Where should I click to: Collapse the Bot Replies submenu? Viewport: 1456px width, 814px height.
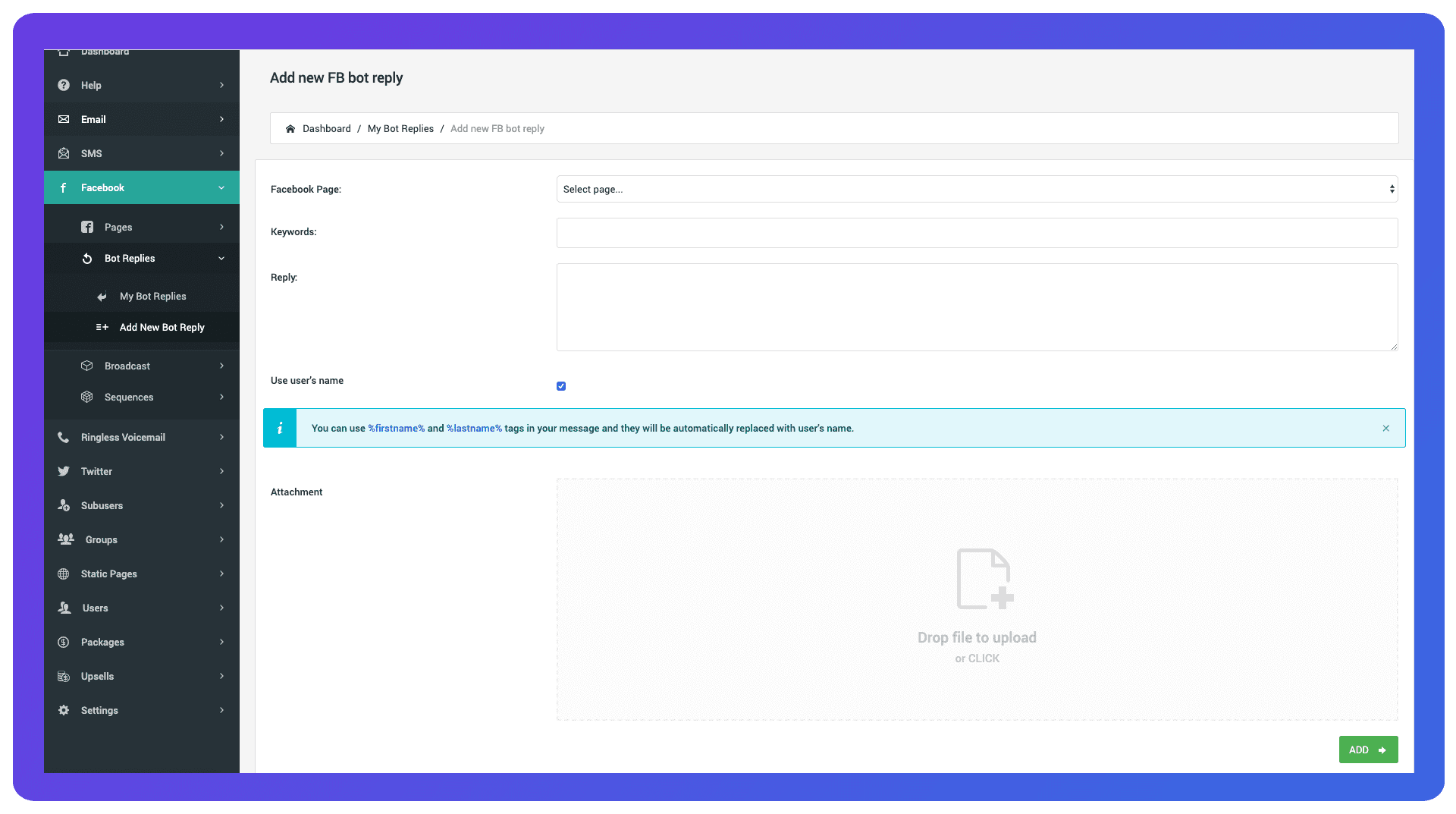point(221,259)
